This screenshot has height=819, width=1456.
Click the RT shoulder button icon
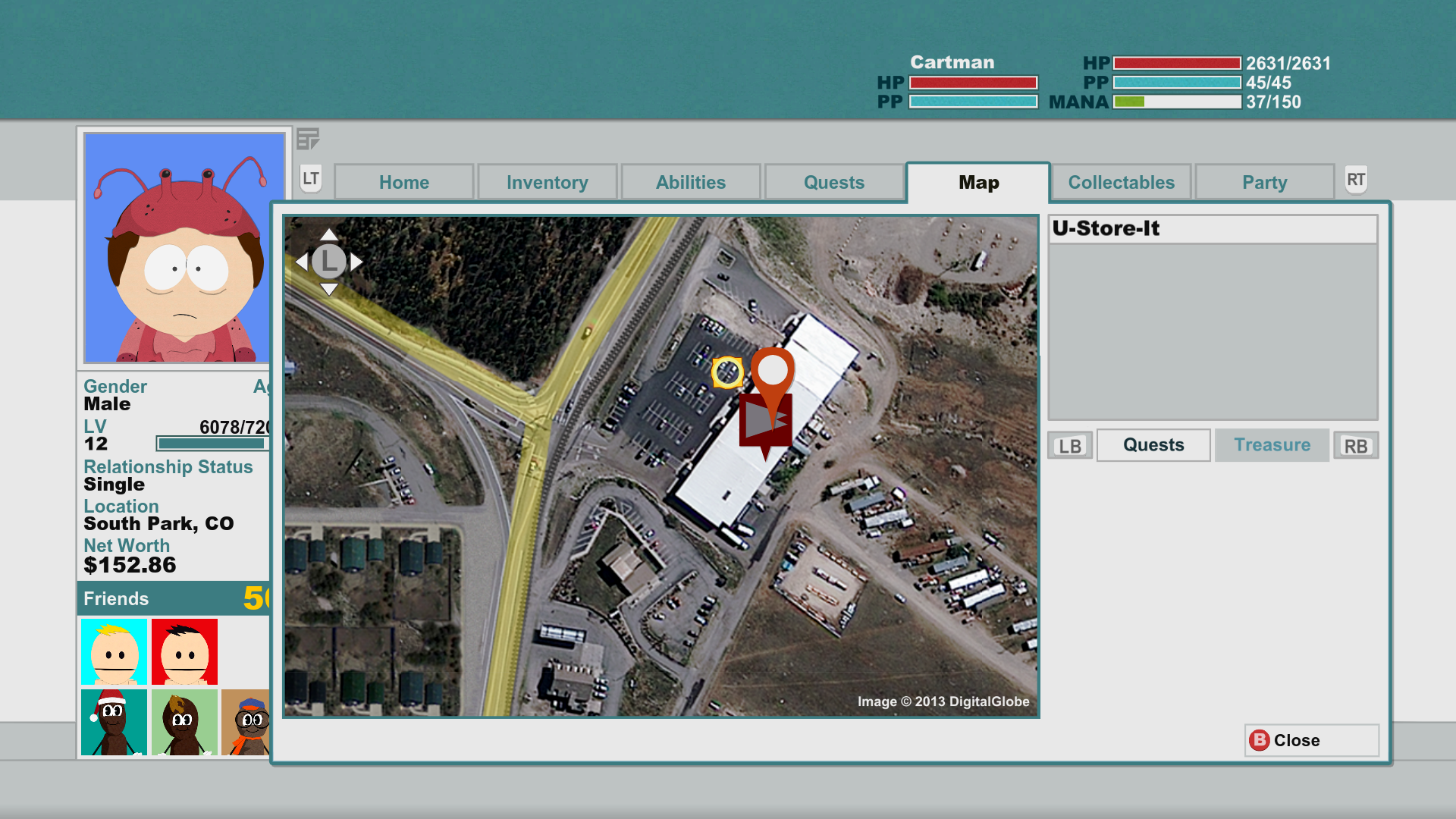pos(1356,180)
